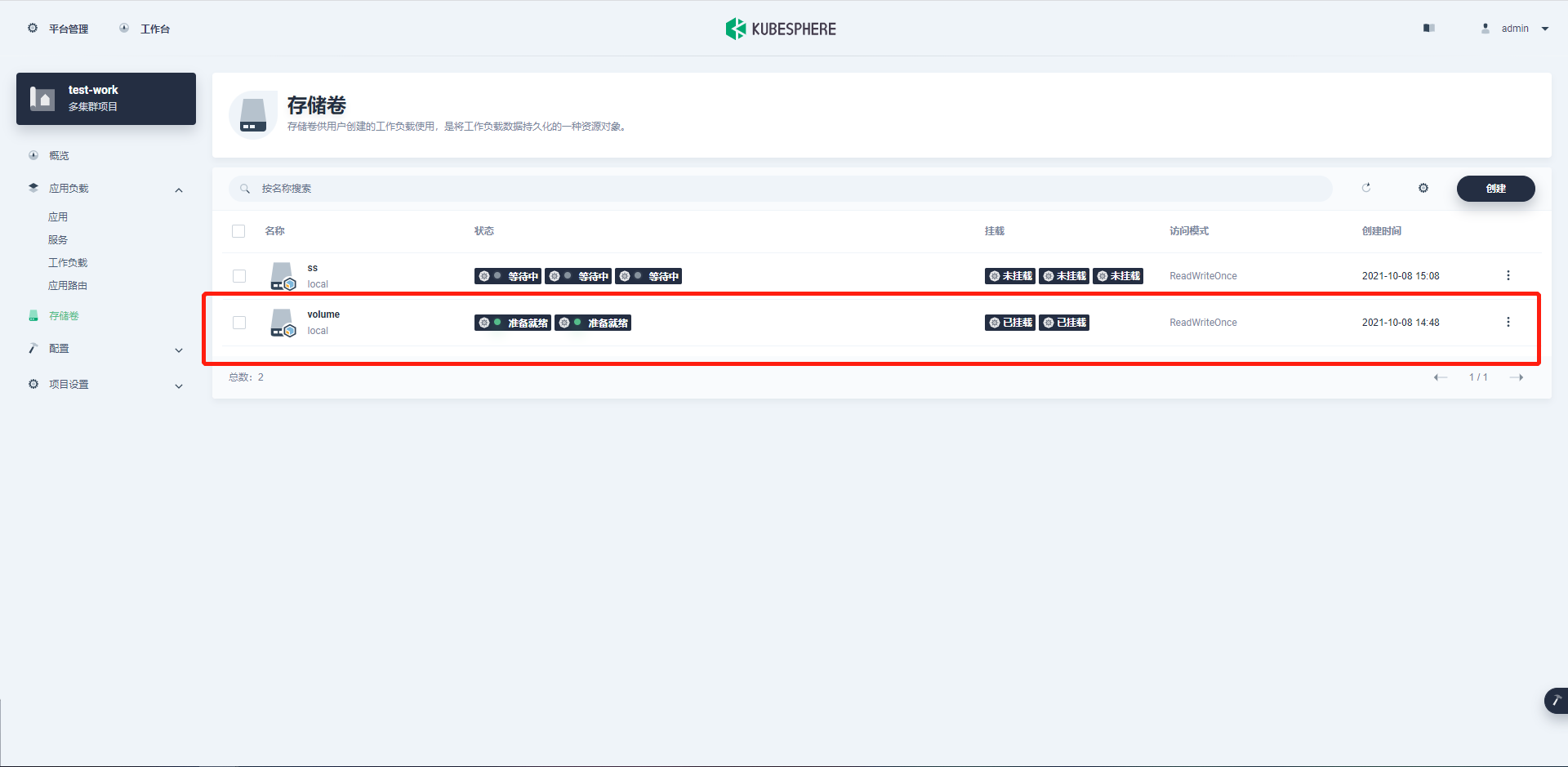This screenshot has width=1568, height=767.
Task: Click the 存储卷 sidebar drive icon
Action: pyautogui.click(x=33, y=315)
